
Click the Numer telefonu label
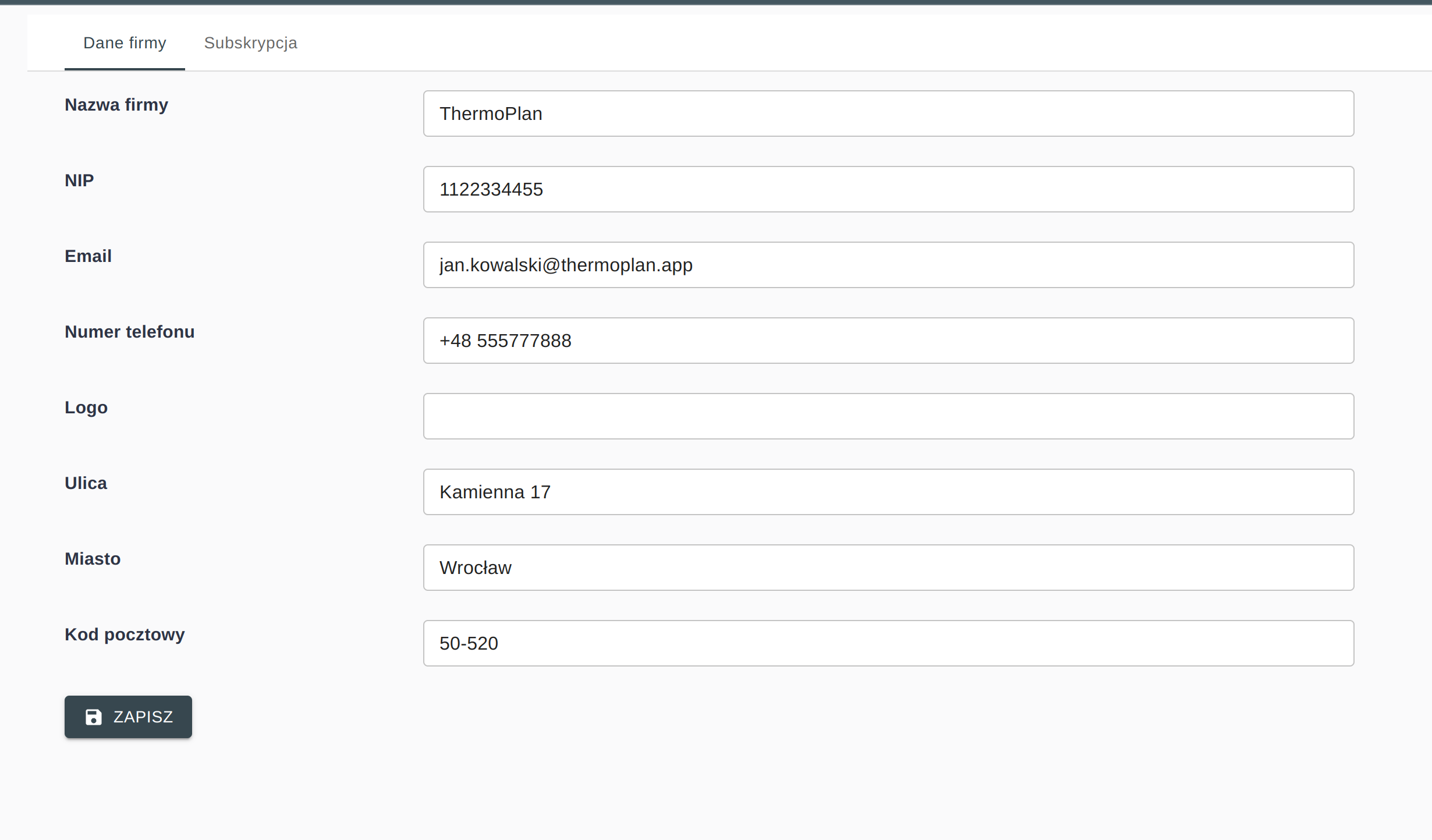pyautogui.click(x=130, y=332)
